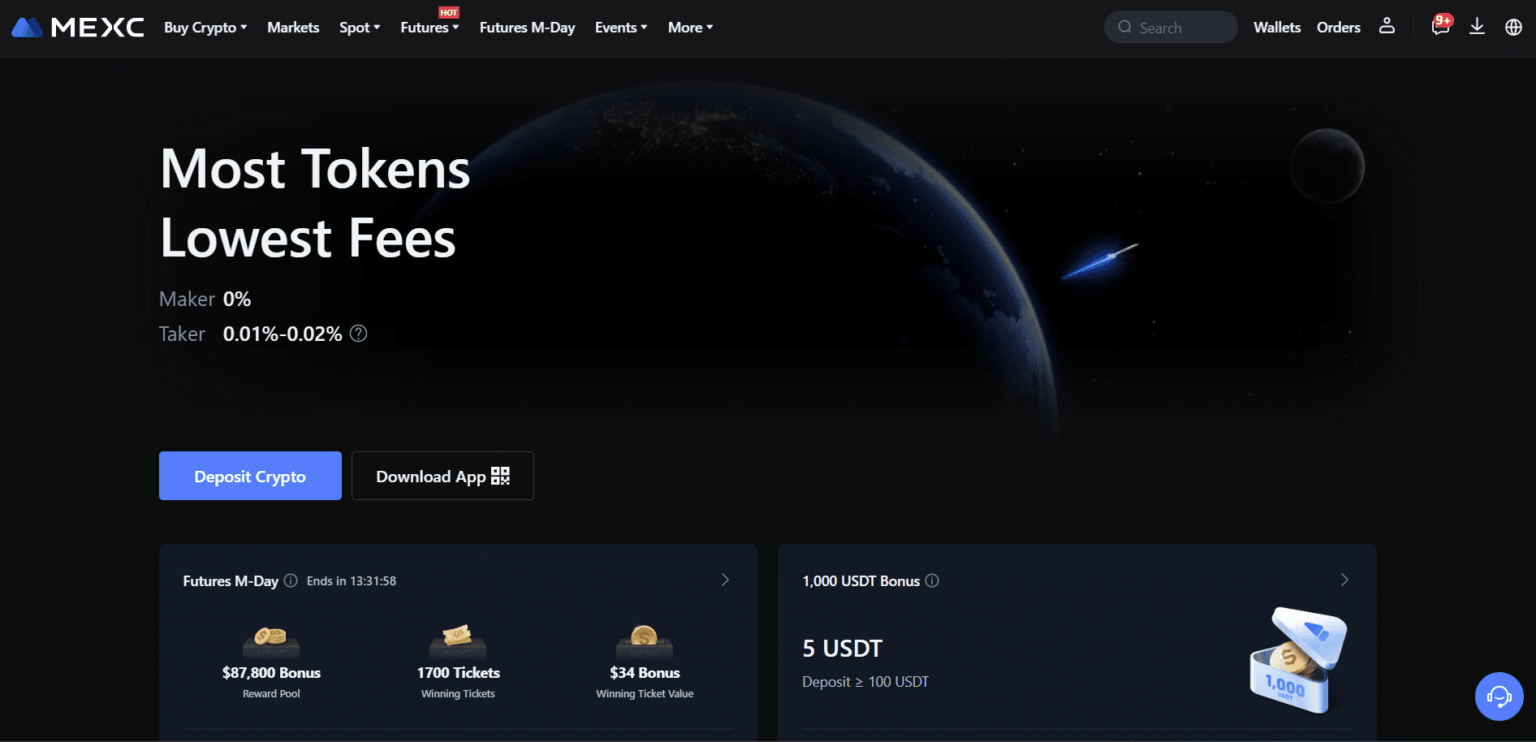This screenshot has width=1536, height=742.
Task: Click the 1,000 USDT Bonus info icon
Action: point(932,580)
